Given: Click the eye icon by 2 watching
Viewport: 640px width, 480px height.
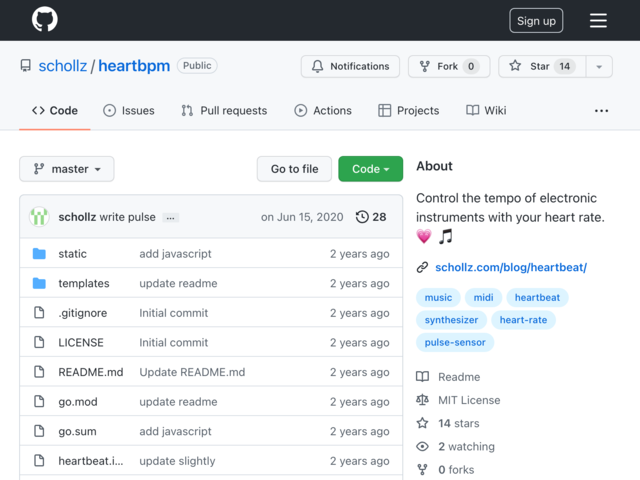Looking at the screenshot, I should coord(422,447).
